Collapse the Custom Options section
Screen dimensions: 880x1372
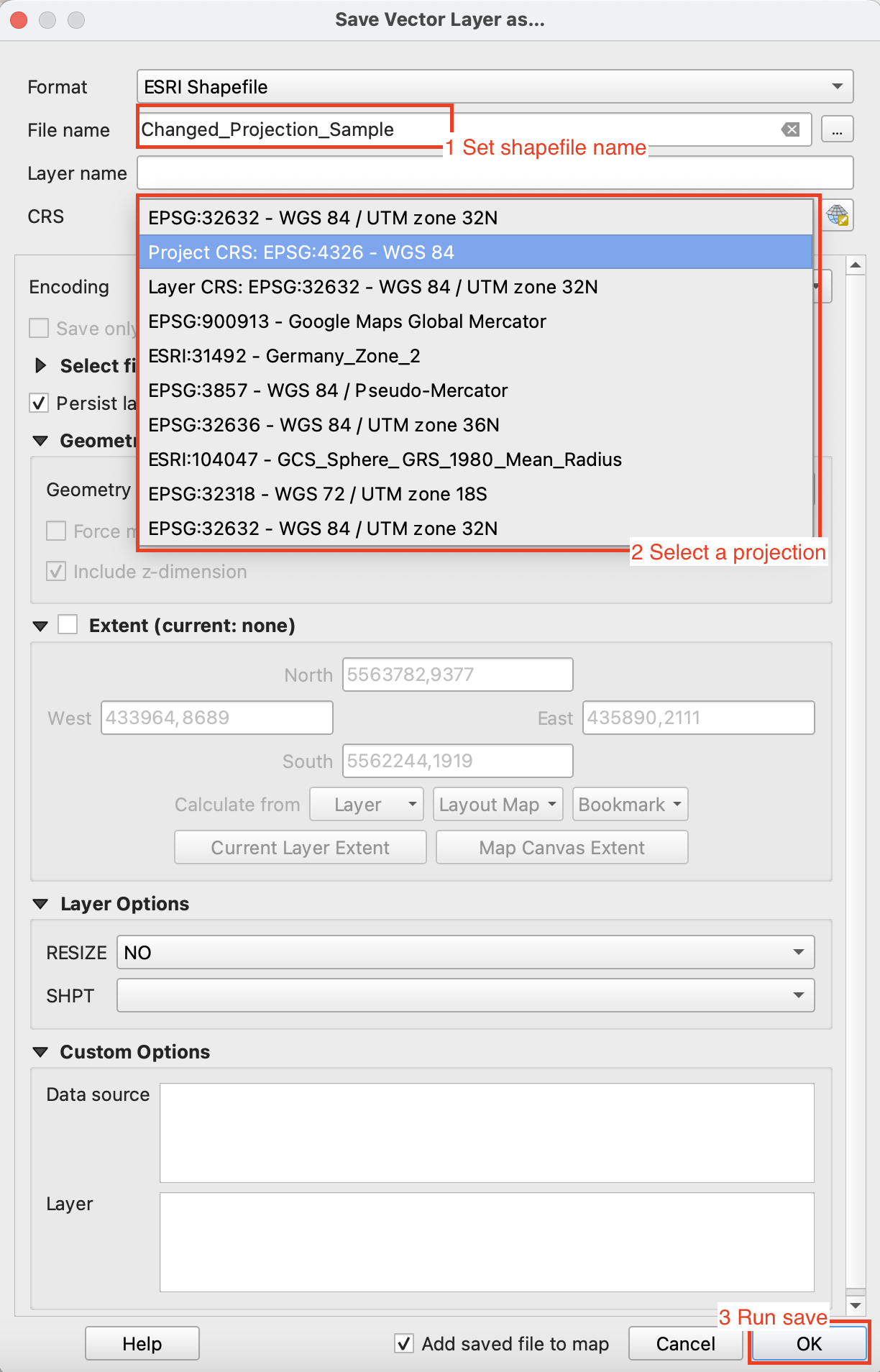[x=41, y=1052]
